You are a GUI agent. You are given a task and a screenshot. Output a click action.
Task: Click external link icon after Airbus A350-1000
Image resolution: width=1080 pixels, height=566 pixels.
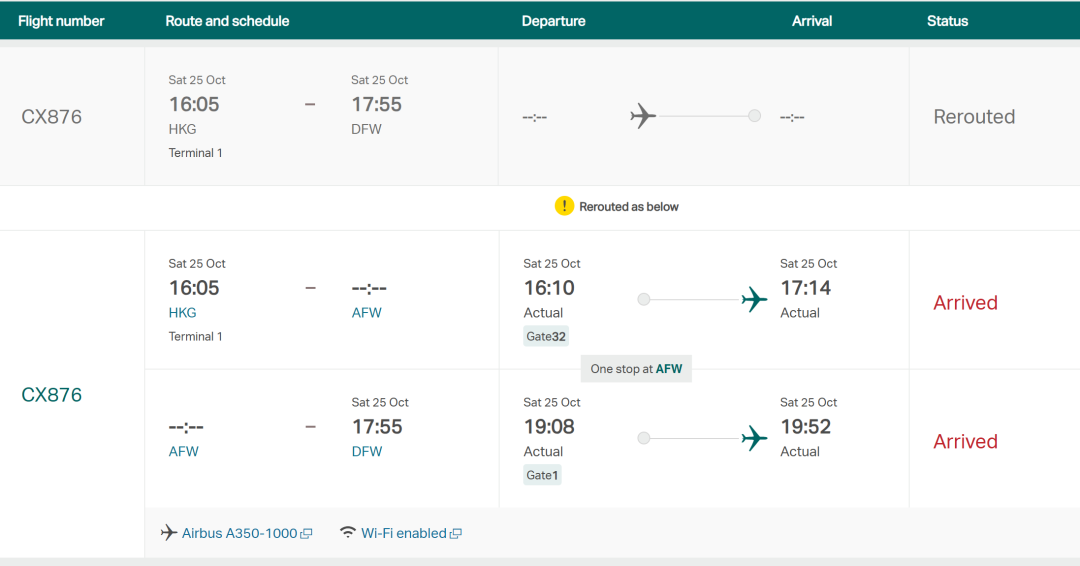point(307,534)
